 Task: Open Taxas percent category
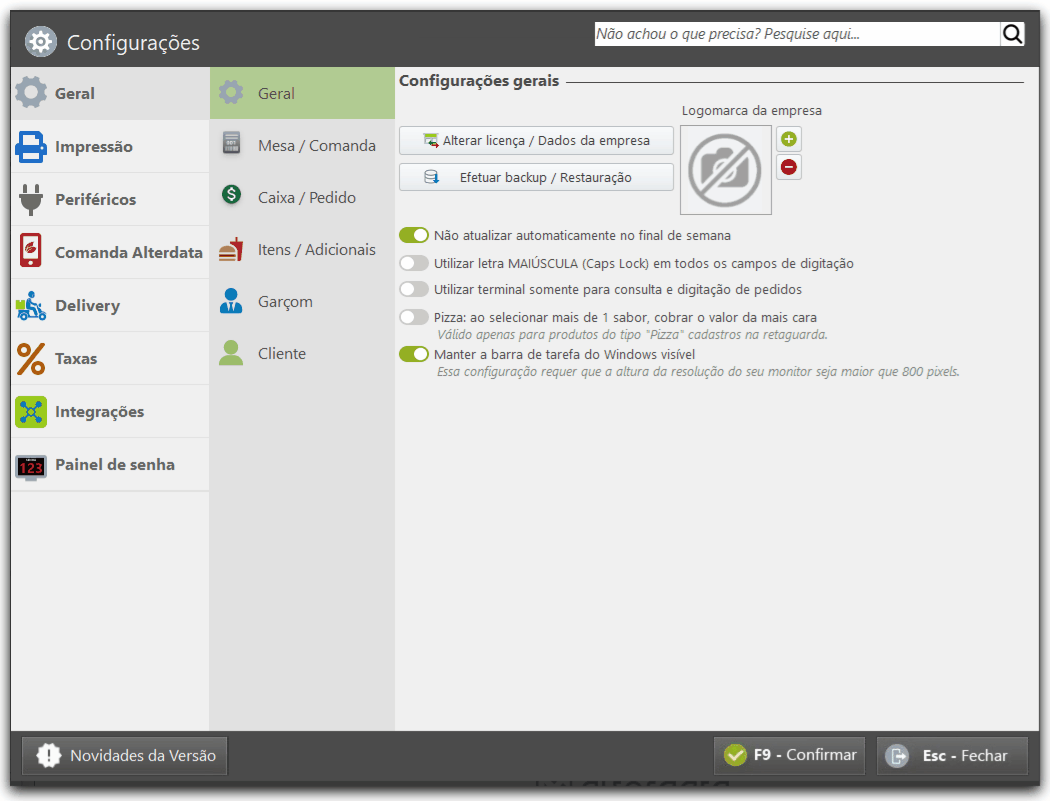point(110,358)
